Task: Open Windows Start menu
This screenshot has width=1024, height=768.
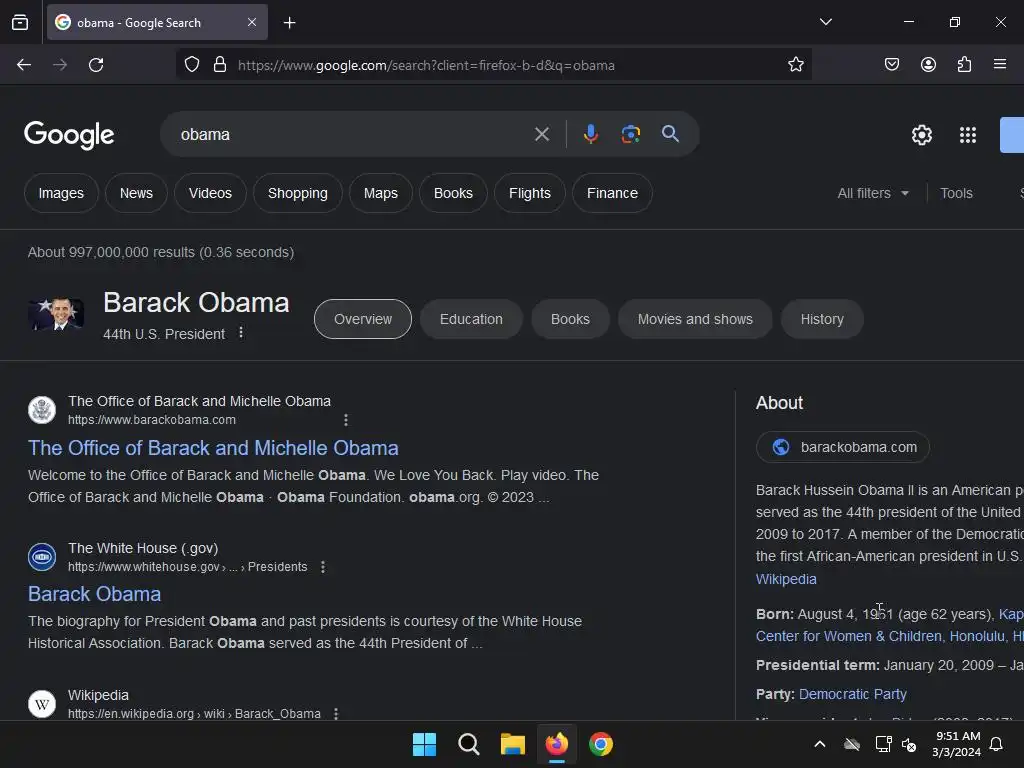Action: point(424,744)
